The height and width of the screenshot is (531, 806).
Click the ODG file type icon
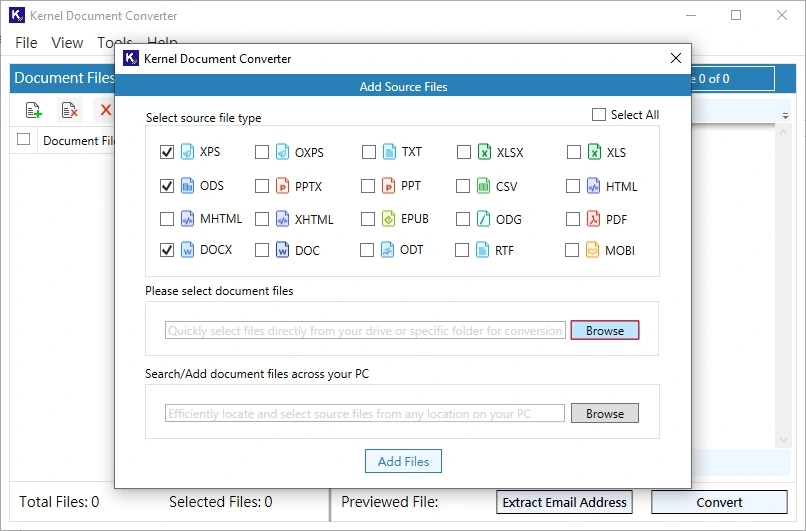point(483,219)
